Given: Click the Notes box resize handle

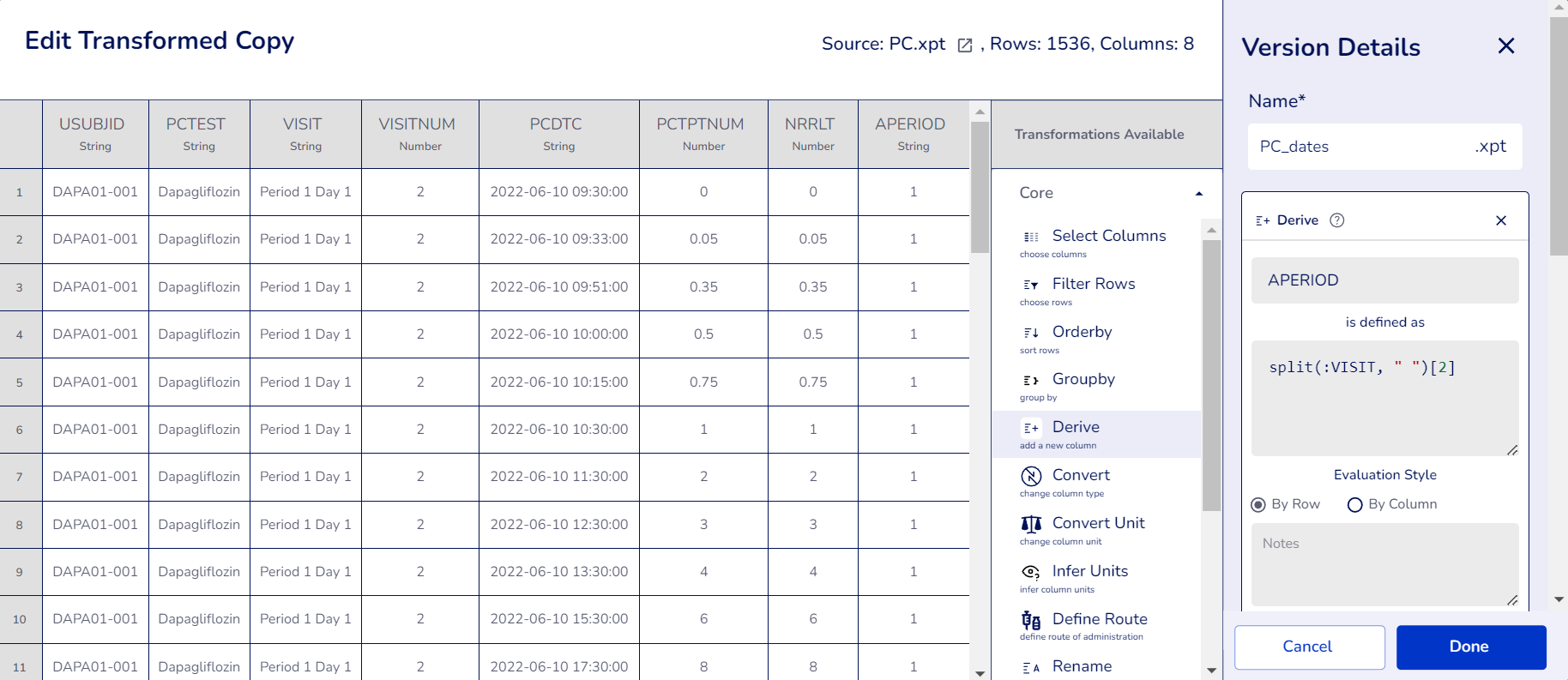Looking at the screenshot, I should [1512, 600].
